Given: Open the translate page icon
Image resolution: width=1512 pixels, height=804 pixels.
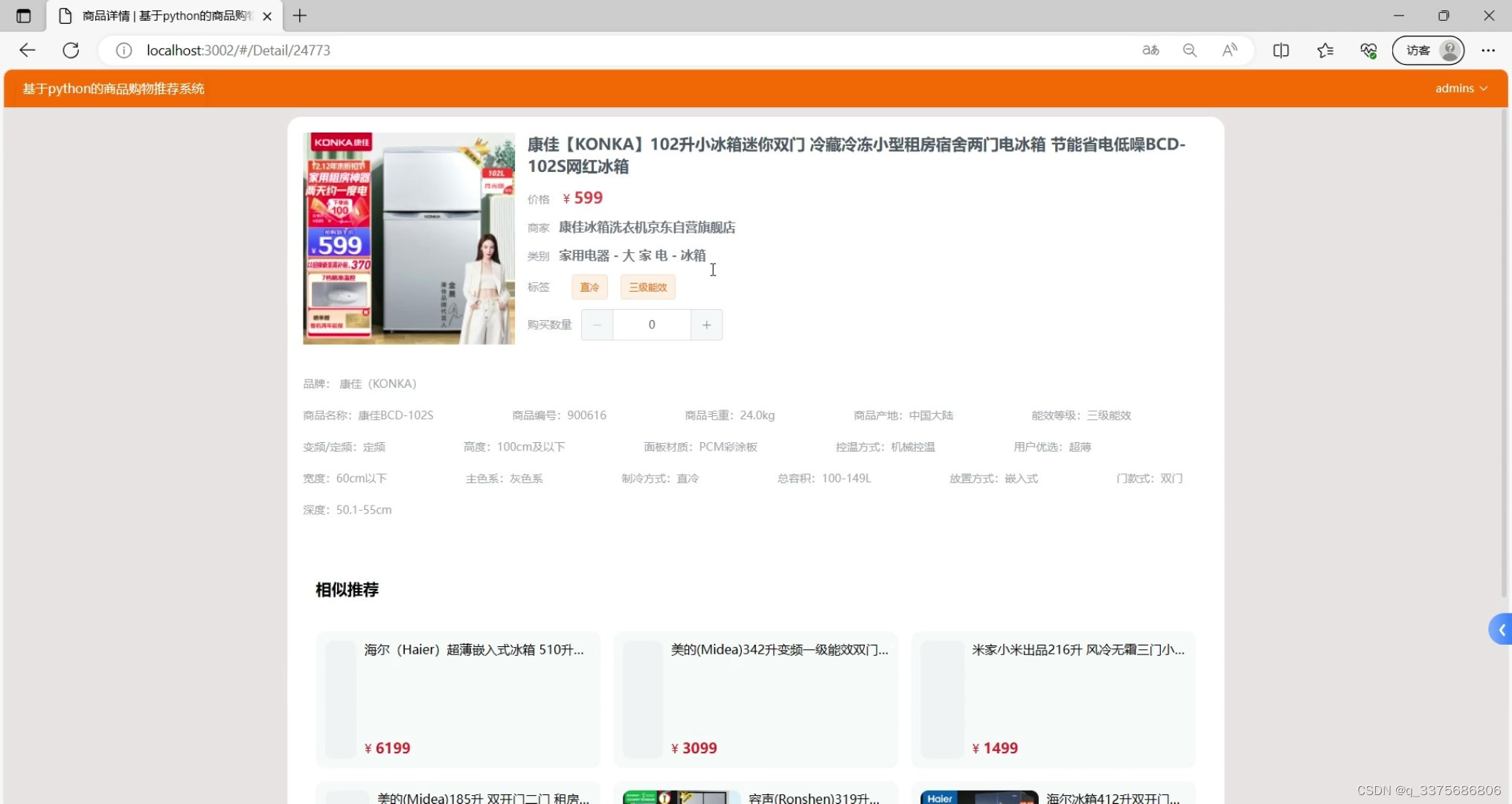Looking at the screenshot, I should coord(1150,50).
